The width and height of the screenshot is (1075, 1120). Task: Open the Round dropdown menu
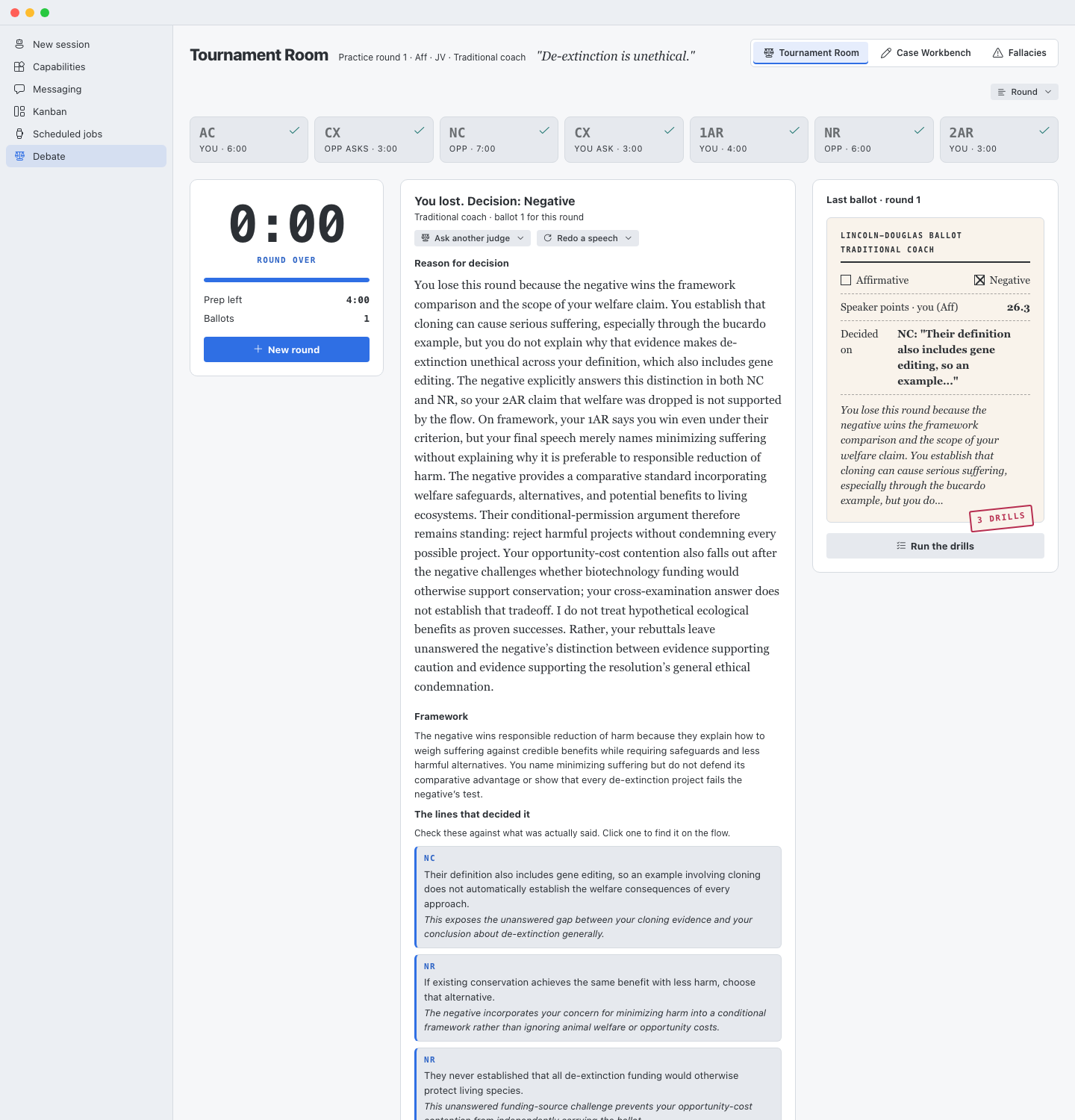click(1024, 92)
